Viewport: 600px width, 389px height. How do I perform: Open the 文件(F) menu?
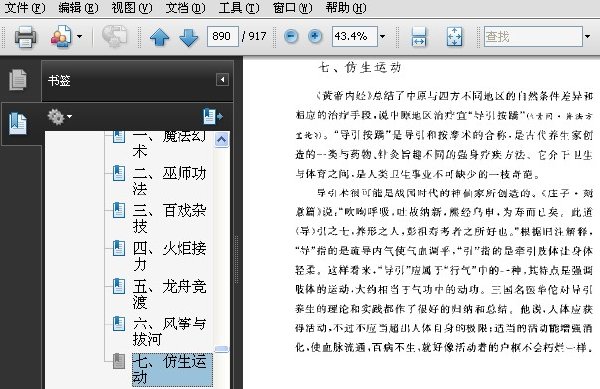coord(25,8)
